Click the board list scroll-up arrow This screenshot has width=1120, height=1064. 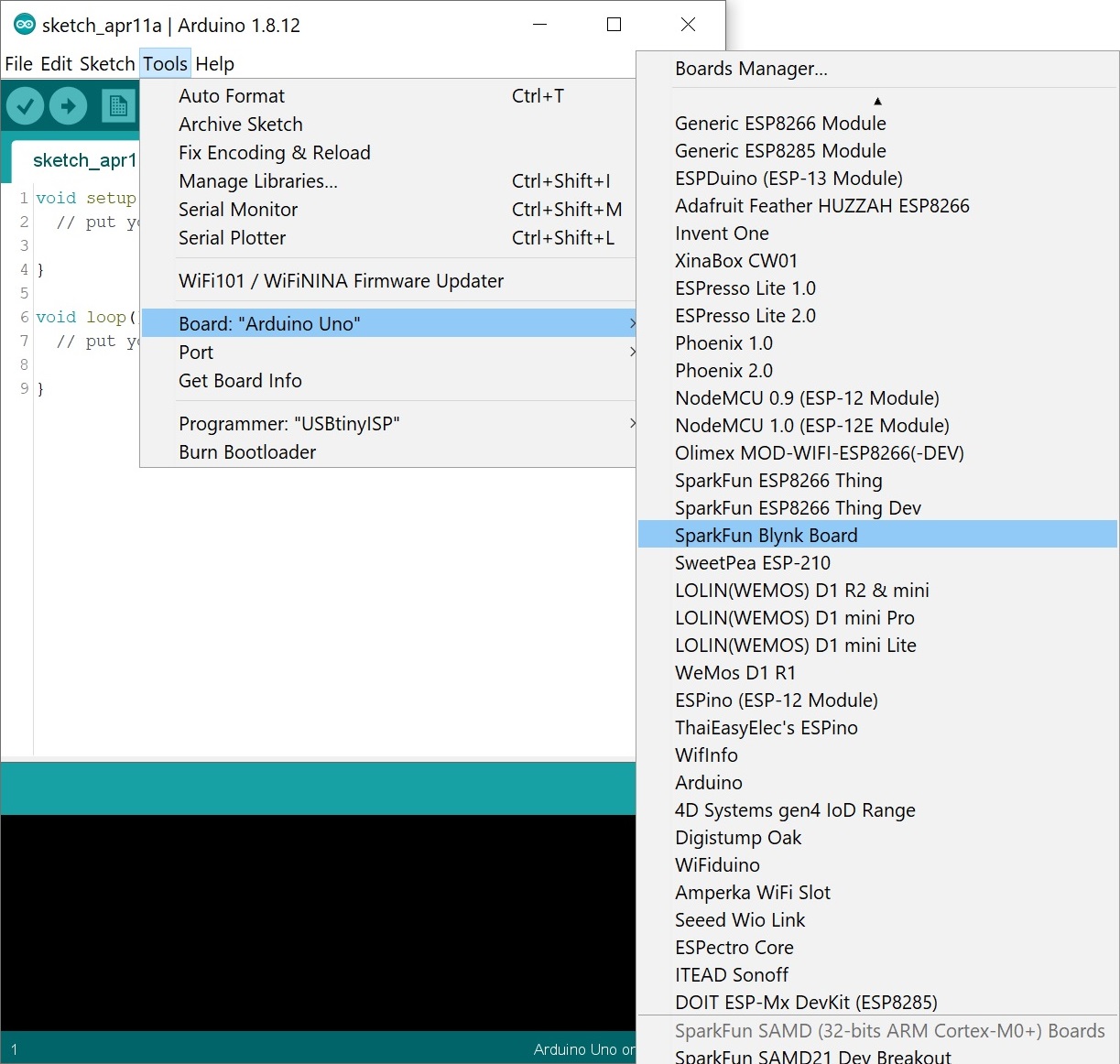coord(877,101)
